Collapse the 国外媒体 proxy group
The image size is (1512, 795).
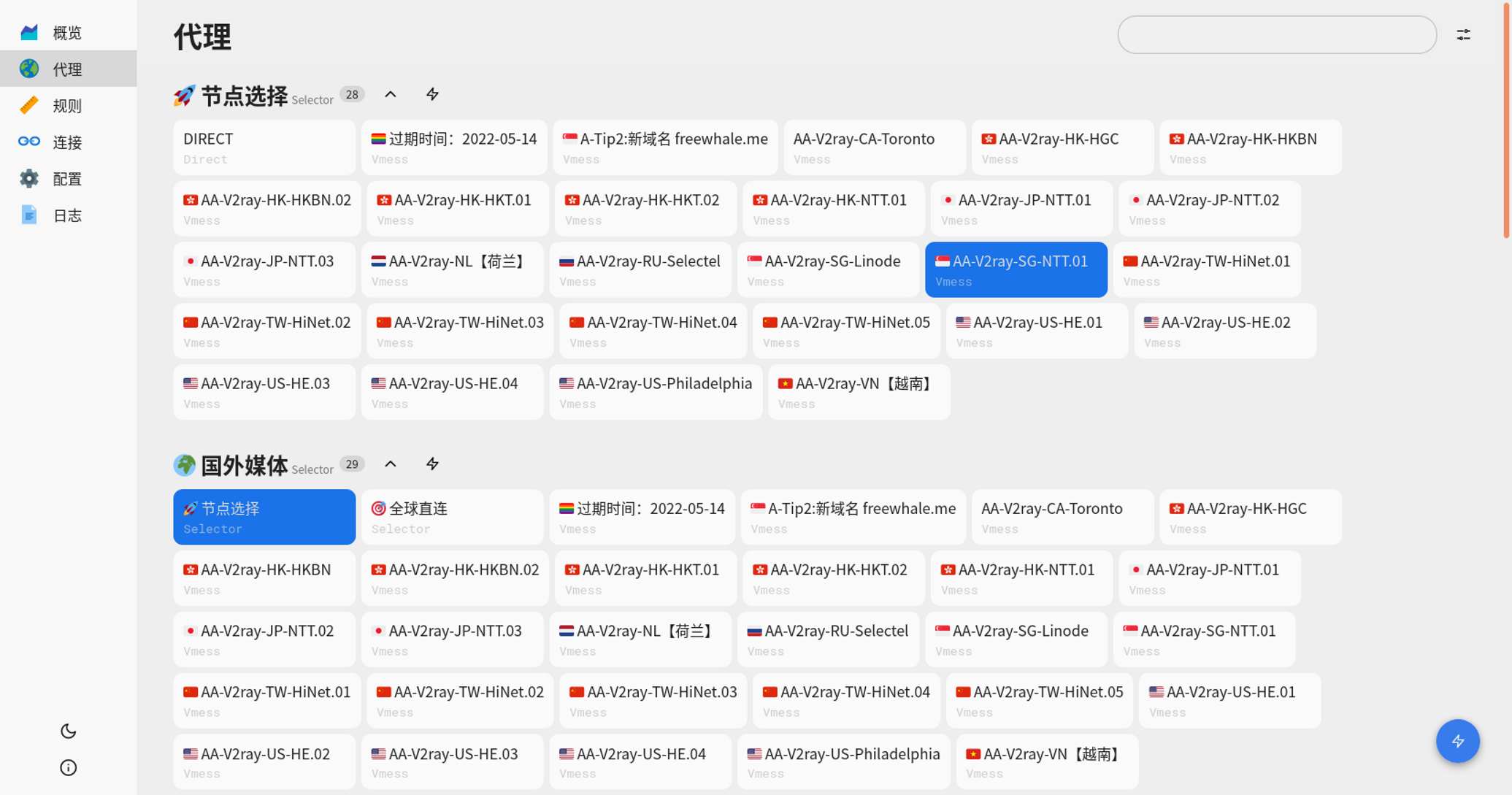click(391, 464)
